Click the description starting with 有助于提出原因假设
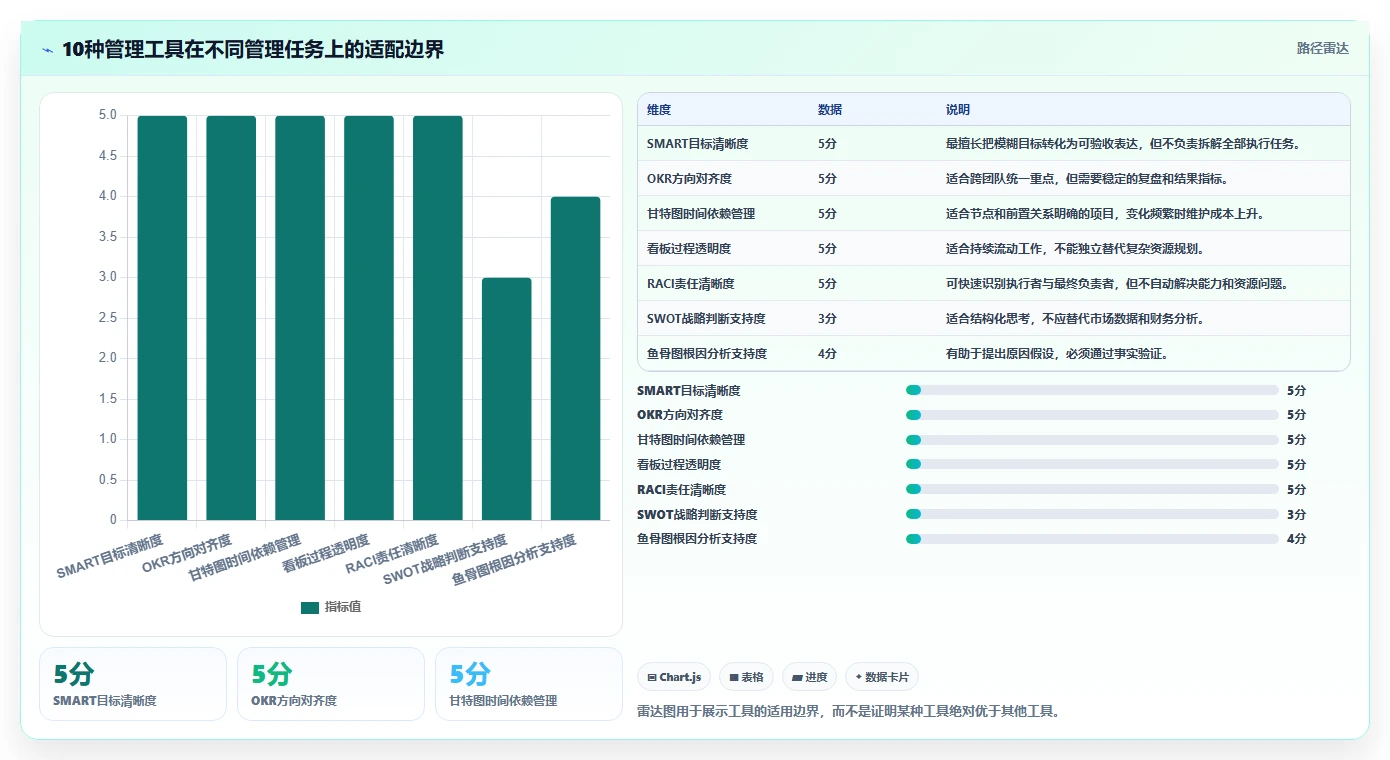Screen dimensions: 1390x760 (x=1057, y=354)
